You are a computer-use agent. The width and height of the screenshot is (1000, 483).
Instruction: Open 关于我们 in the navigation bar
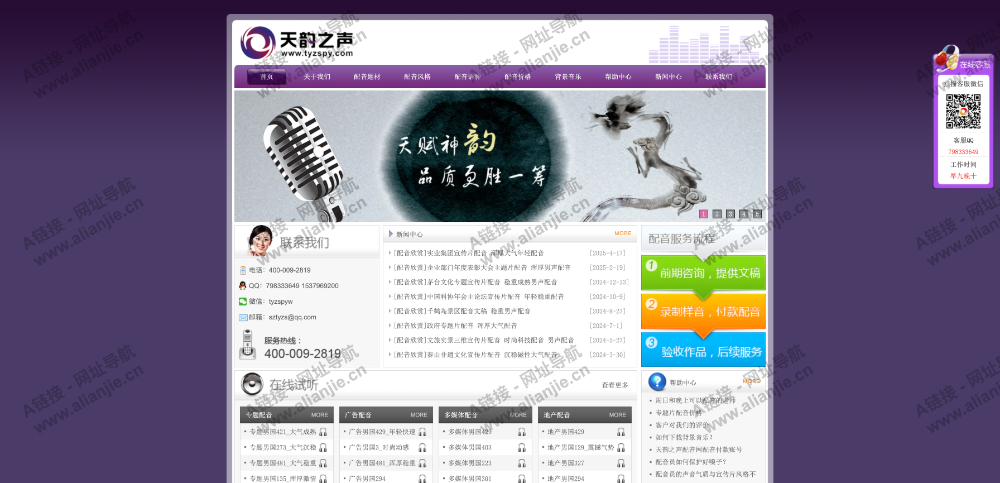click(316, 76)
